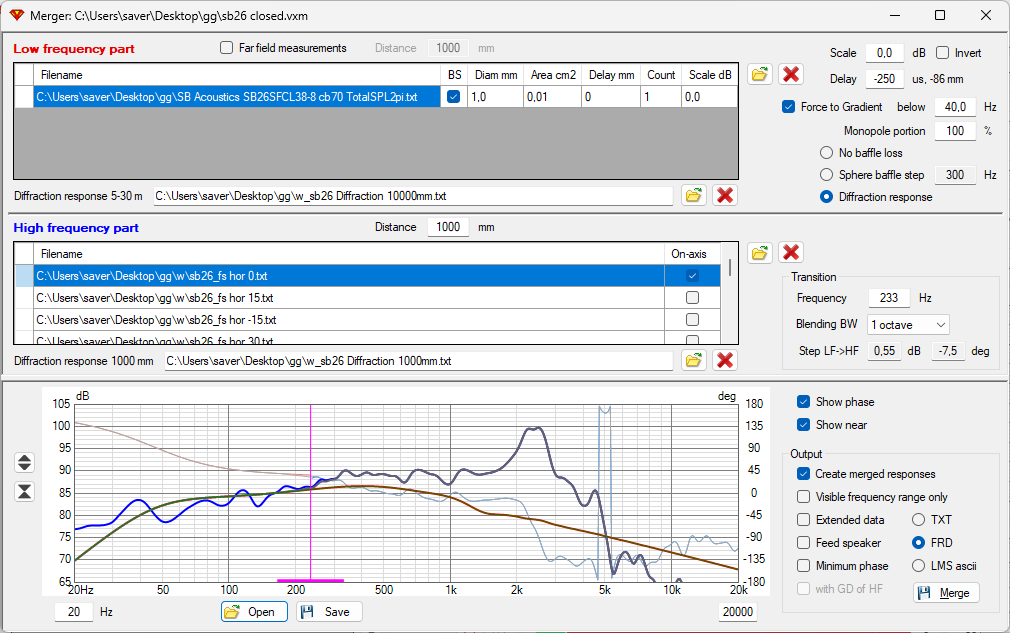This screenshot has width=1010, height=633.
Task: Edit the Transition Frequency field
Action: tap(889, 298)
